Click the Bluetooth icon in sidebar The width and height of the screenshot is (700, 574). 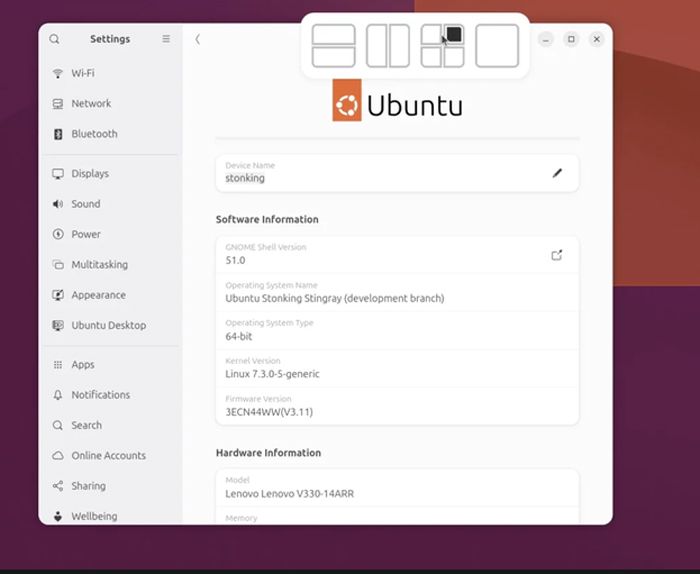(58, 134)
